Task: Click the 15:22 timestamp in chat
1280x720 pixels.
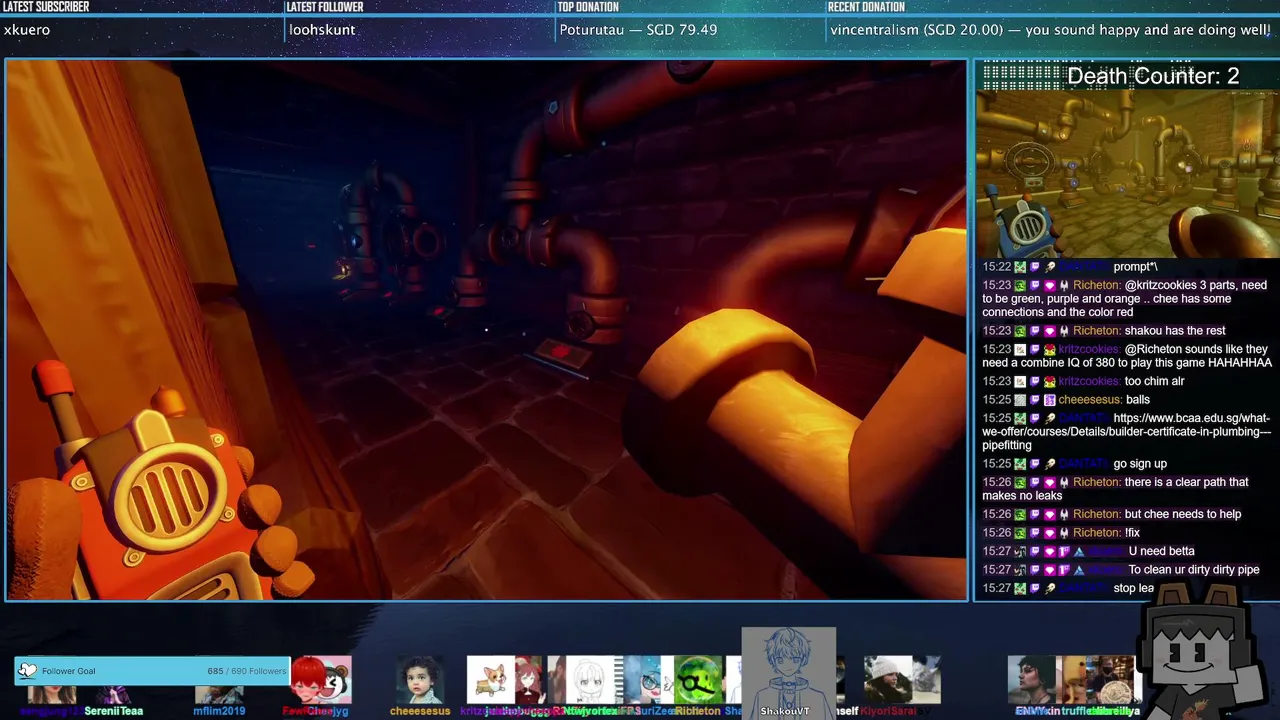Action: click(996, 267)
